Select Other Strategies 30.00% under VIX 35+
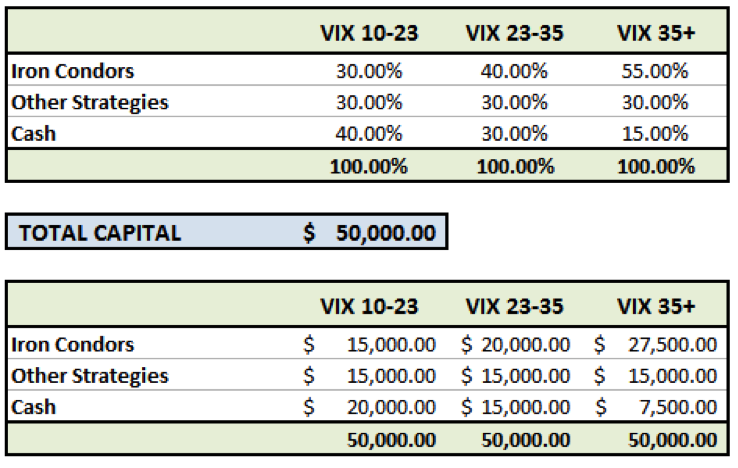 655,102
